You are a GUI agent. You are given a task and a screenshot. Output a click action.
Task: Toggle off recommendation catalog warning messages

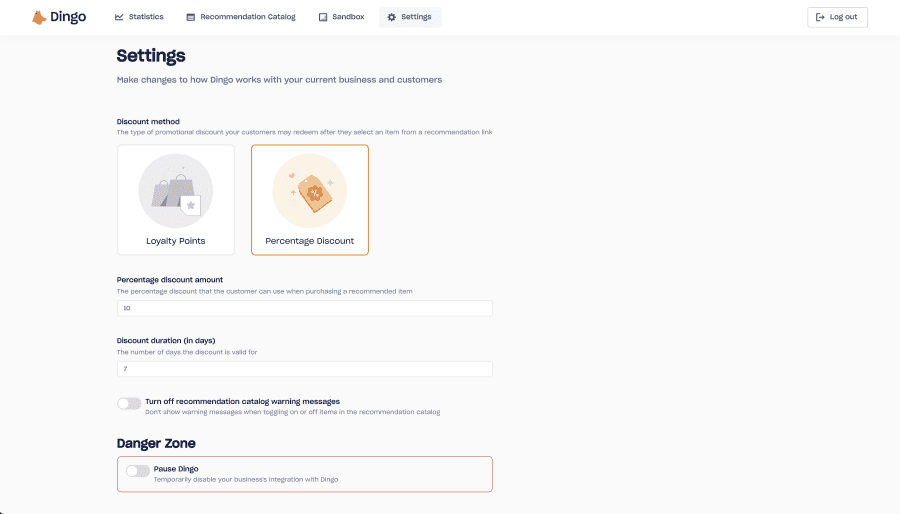[x=129, y=403]
